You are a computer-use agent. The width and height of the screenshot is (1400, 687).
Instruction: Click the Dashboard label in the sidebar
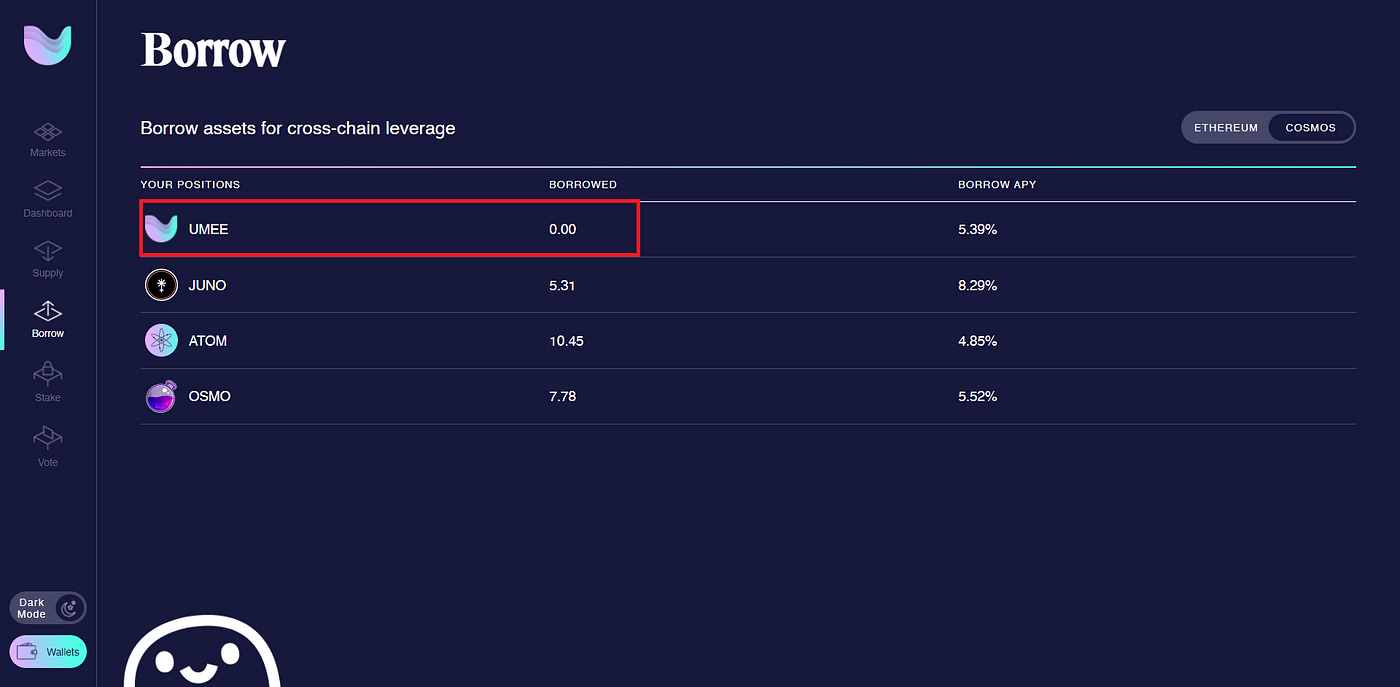(48, 213)
